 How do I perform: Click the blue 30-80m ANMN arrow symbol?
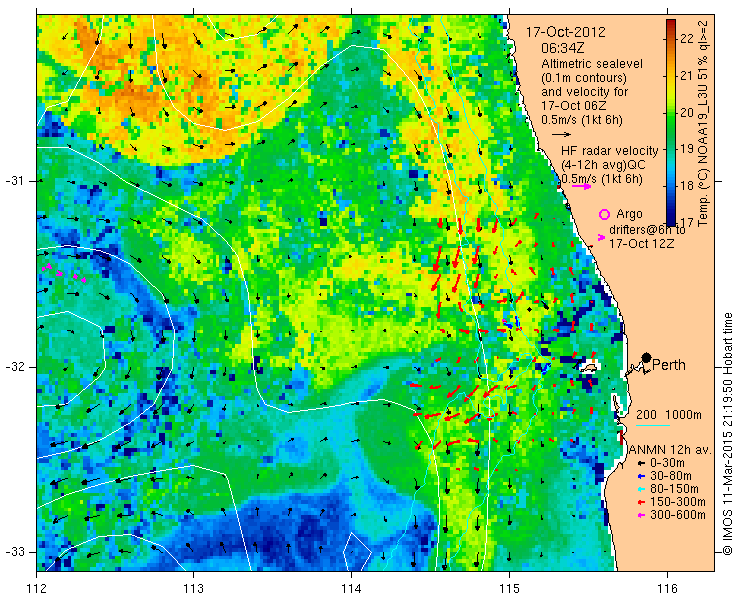(640, 476)
